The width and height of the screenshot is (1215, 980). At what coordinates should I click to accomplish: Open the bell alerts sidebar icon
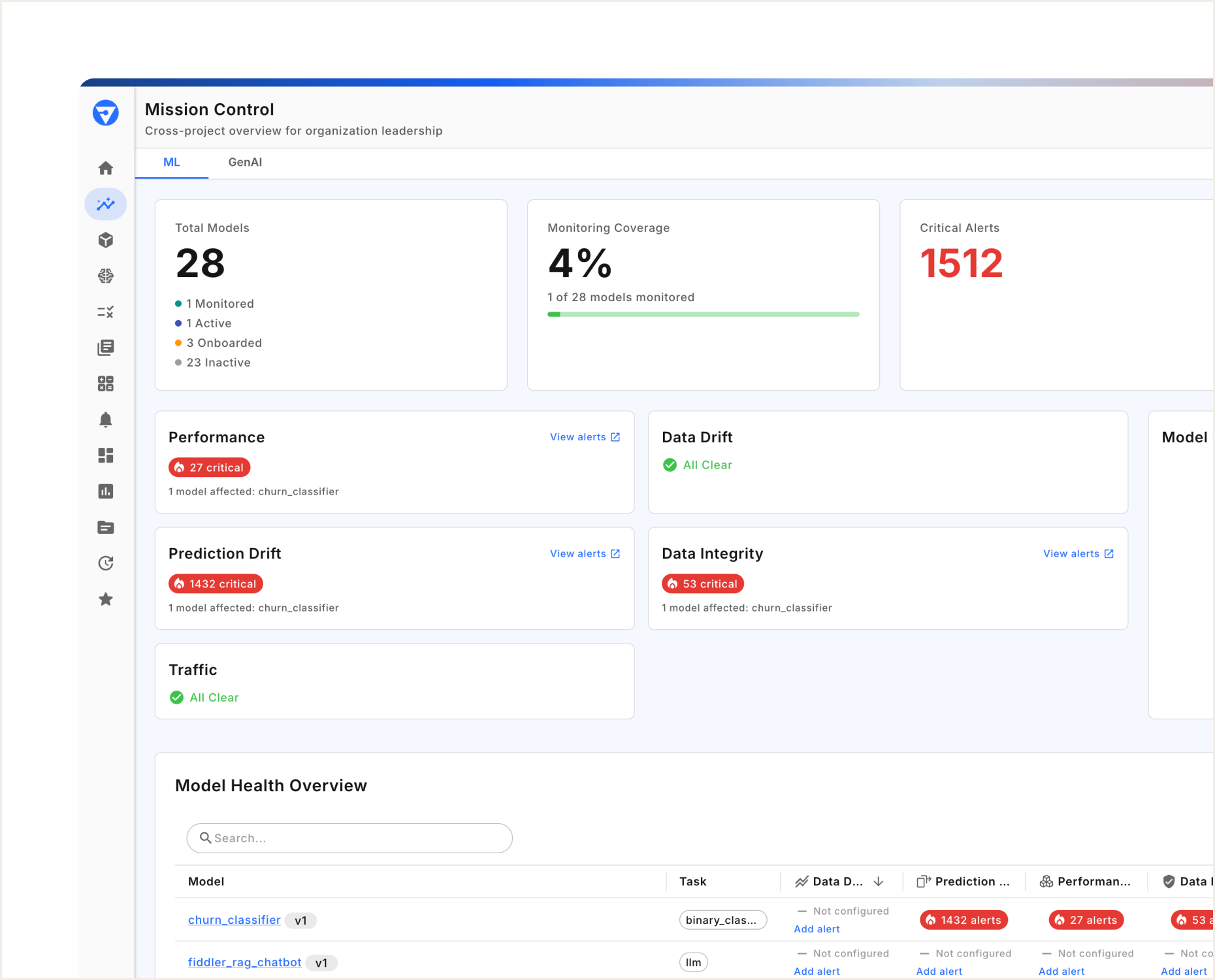point(105,419)
